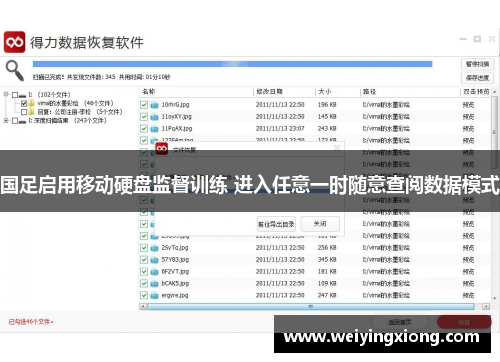The width and height of the screenshot is (500, 362).
Task: Click the image file icon of 6F2VT.jpg
Action: [x=154, y=272]
